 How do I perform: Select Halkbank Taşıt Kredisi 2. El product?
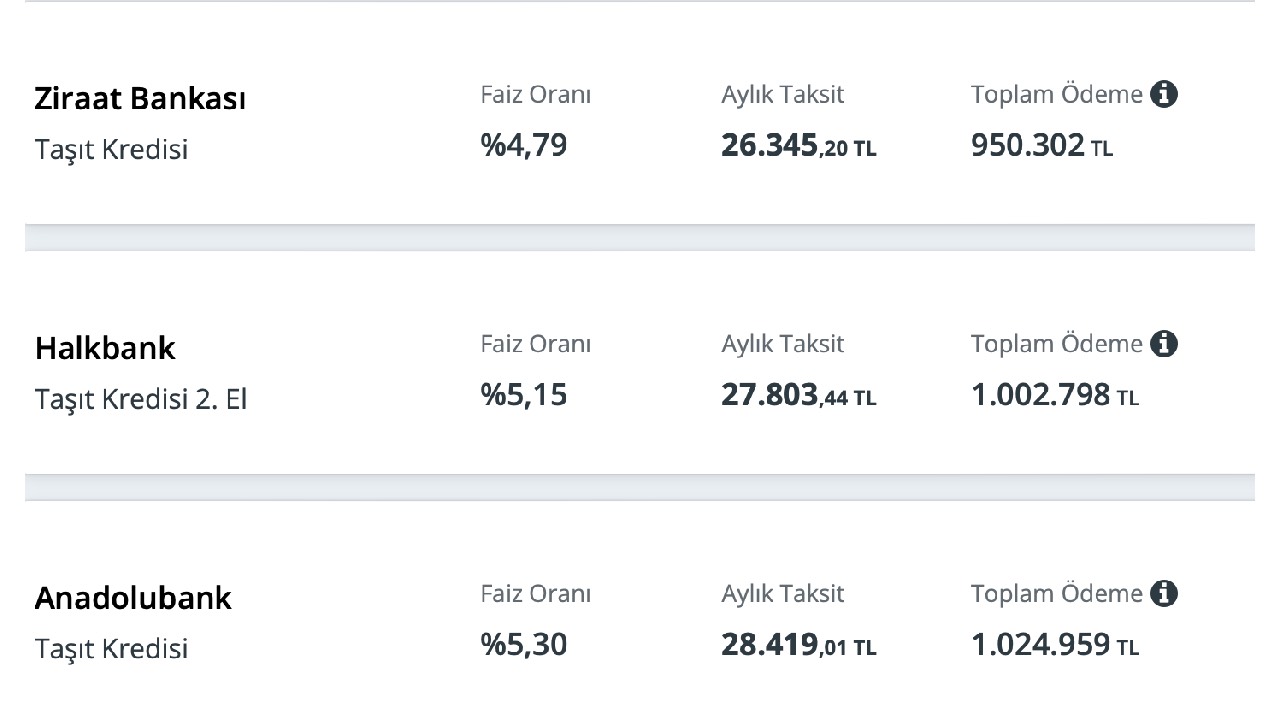pos(141,399)
